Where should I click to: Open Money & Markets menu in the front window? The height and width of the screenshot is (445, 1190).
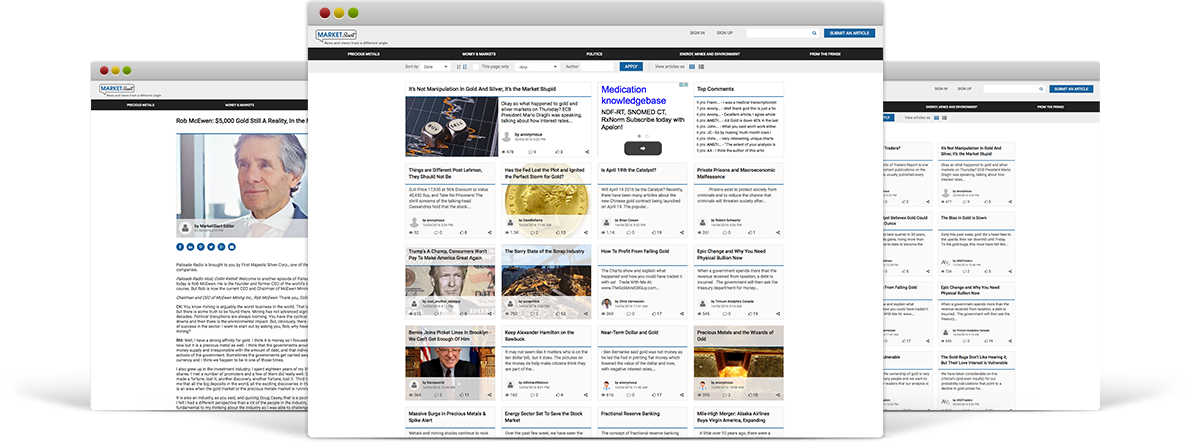click(479, 55)
